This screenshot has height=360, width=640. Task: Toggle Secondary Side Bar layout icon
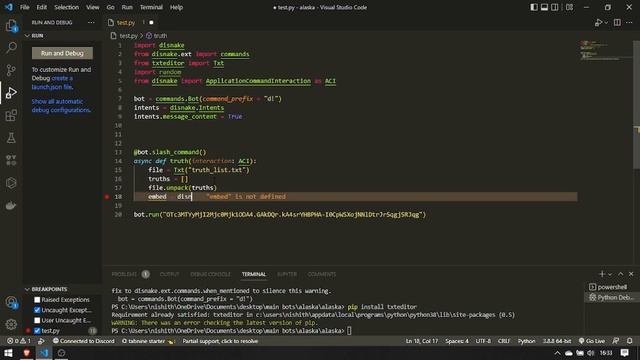(x=555, y=7)
